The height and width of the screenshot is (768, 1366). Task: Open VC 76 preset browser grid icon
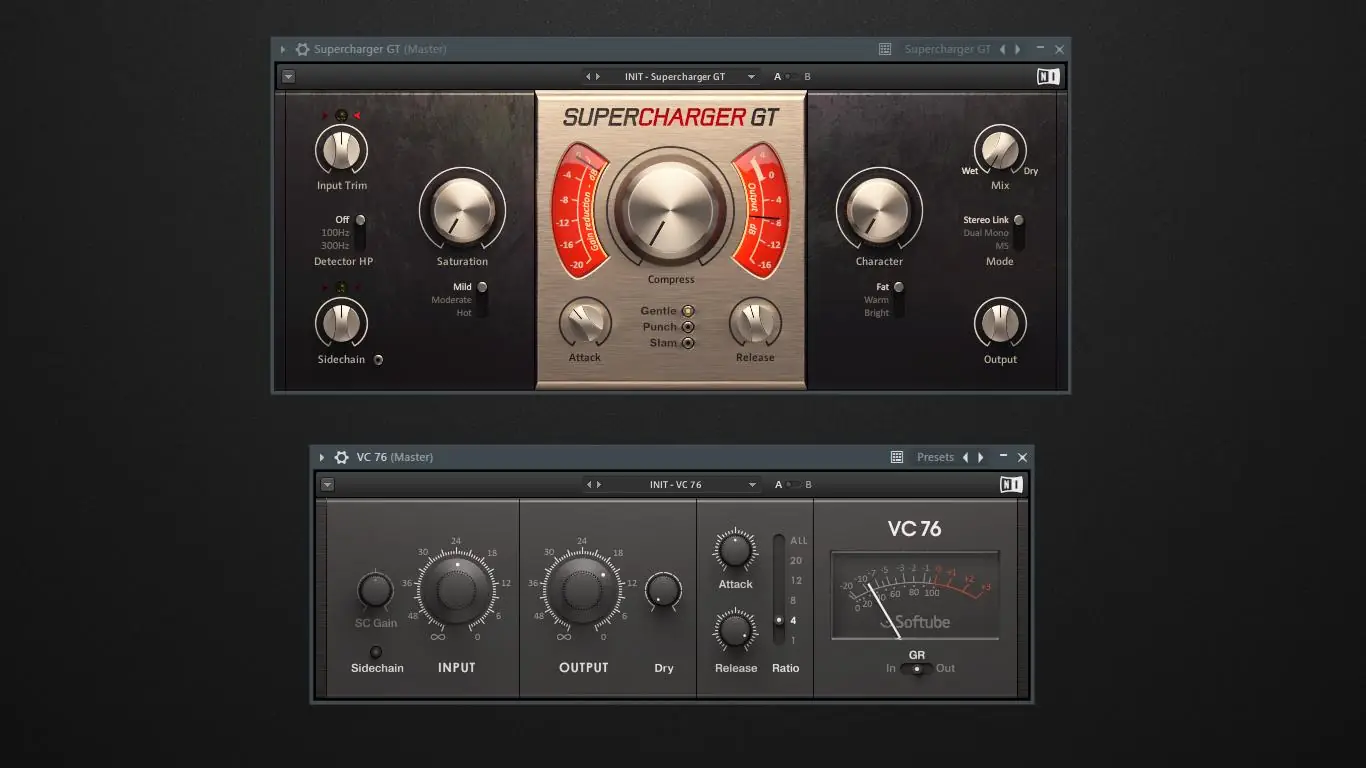coord(897,457)
